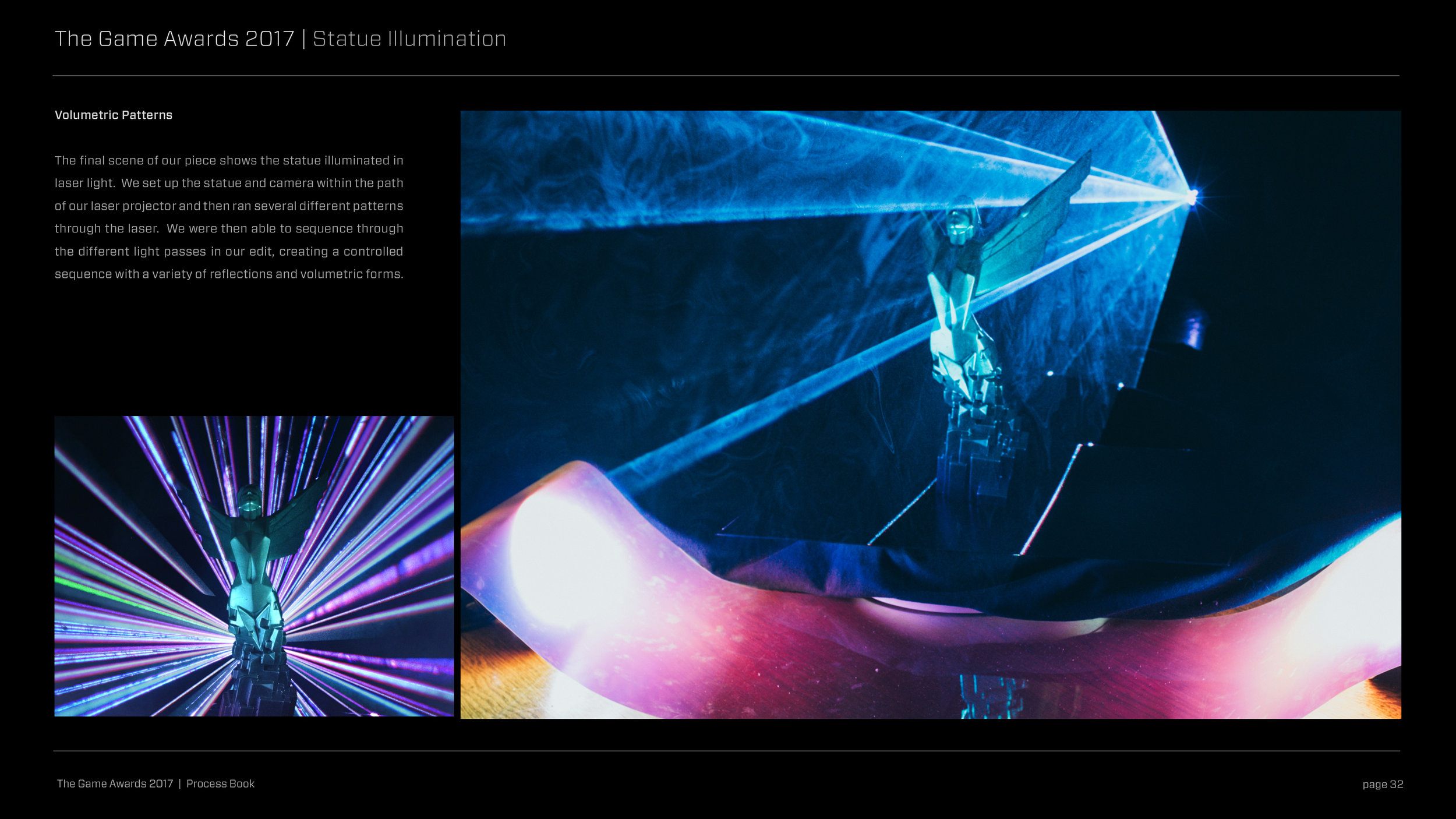Click the paragraph starting 'The final scene'

click(229, 217)
